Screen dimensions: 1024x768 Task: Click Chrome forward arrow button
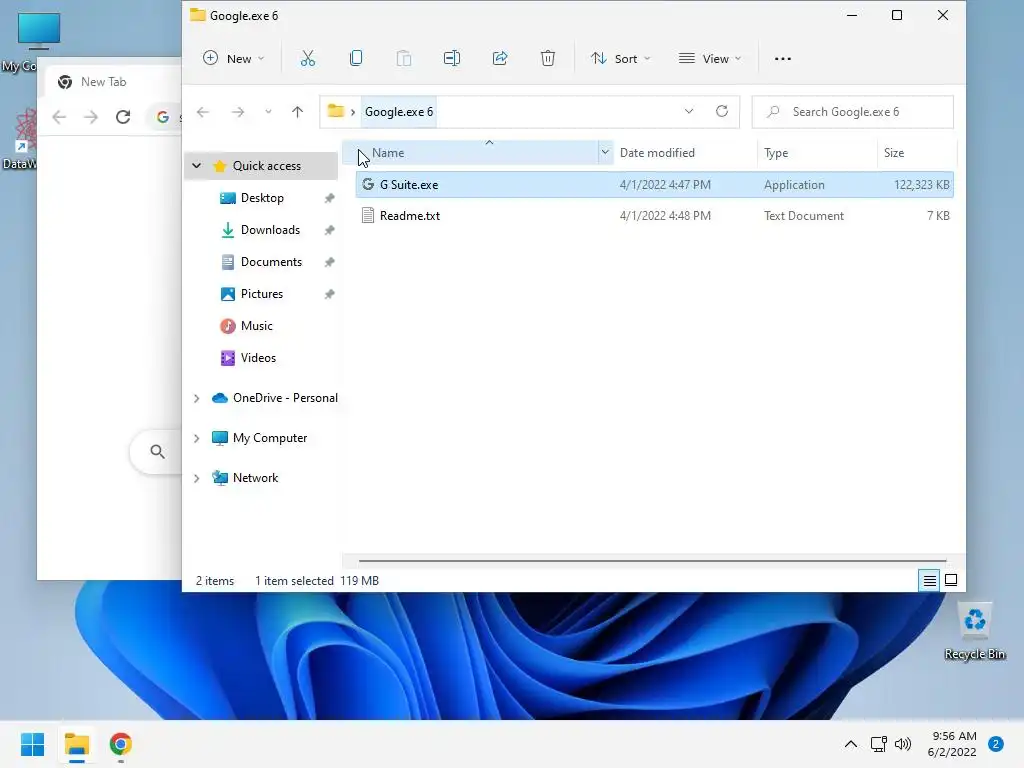pos(91,117)
